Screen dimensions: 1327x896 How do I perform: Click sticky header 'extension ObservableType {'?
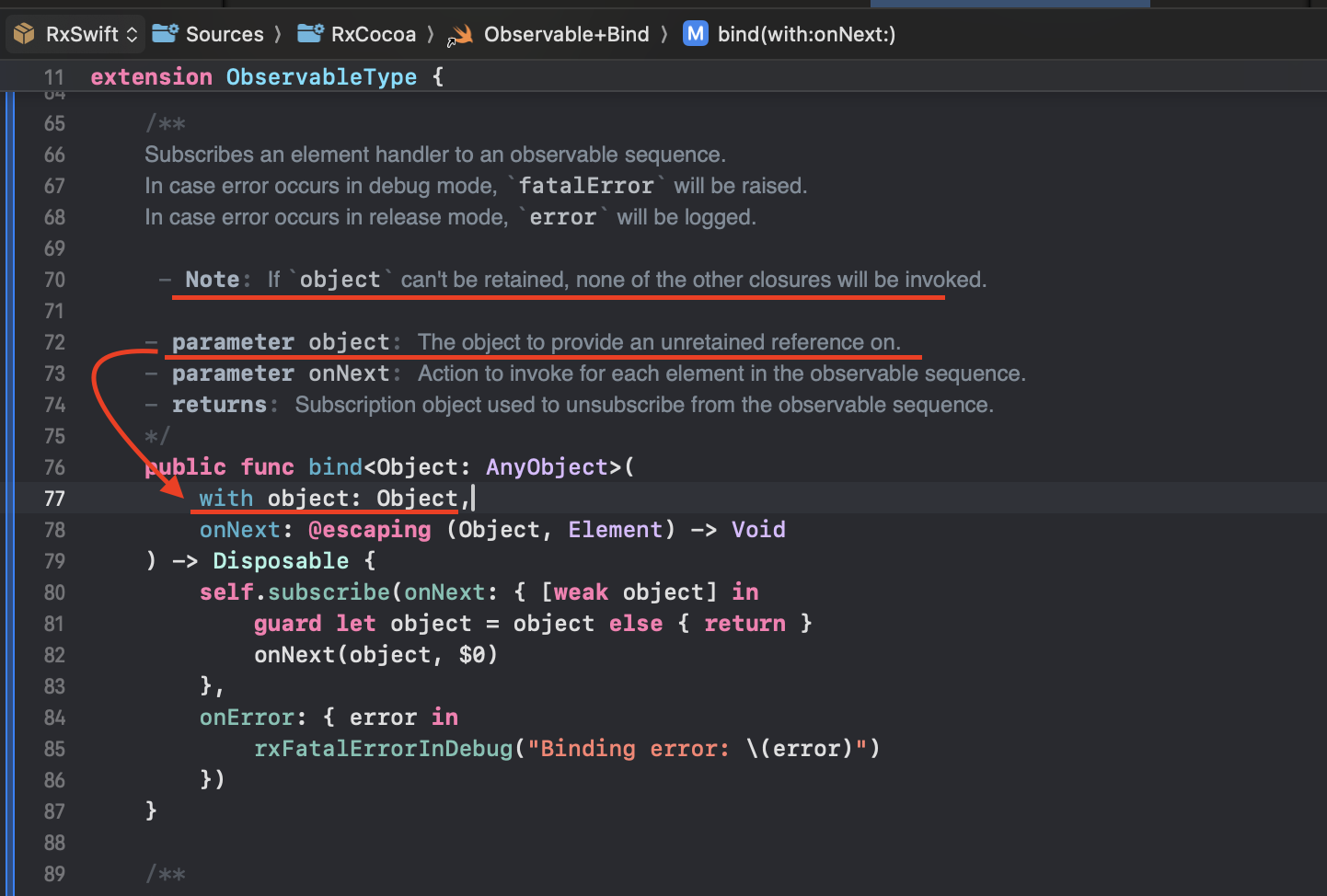[x=267, y=77]
